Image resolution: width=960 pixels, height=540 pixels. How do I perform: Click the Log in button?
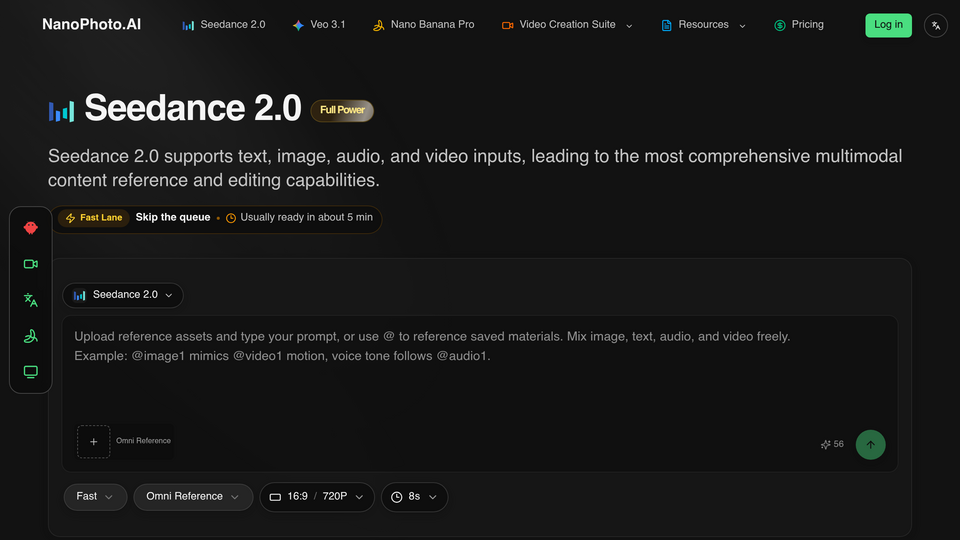tap(888, 25)
